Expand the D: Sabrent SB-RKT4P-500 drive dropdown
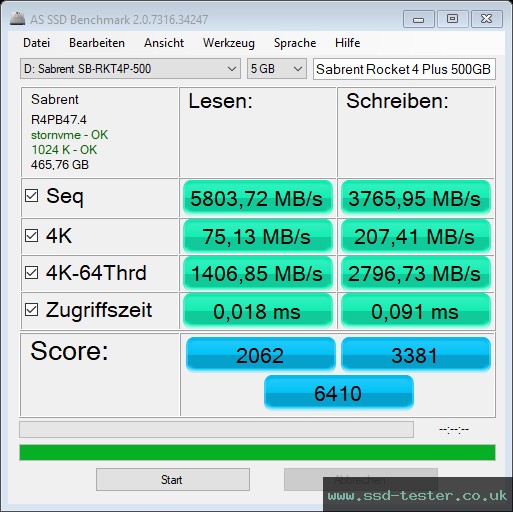The image size is (513, 512). click(x=130, y=69)
